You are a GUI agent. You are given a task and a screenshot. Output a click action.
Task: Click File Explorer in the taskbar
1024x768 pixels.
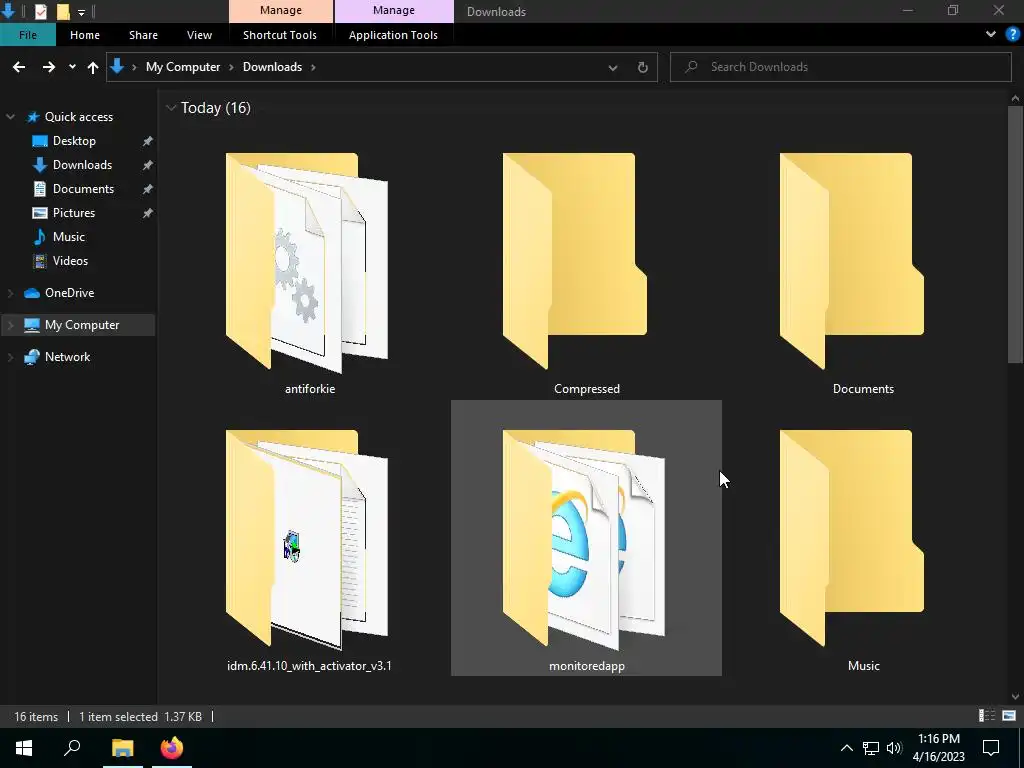tap(122, 748)
